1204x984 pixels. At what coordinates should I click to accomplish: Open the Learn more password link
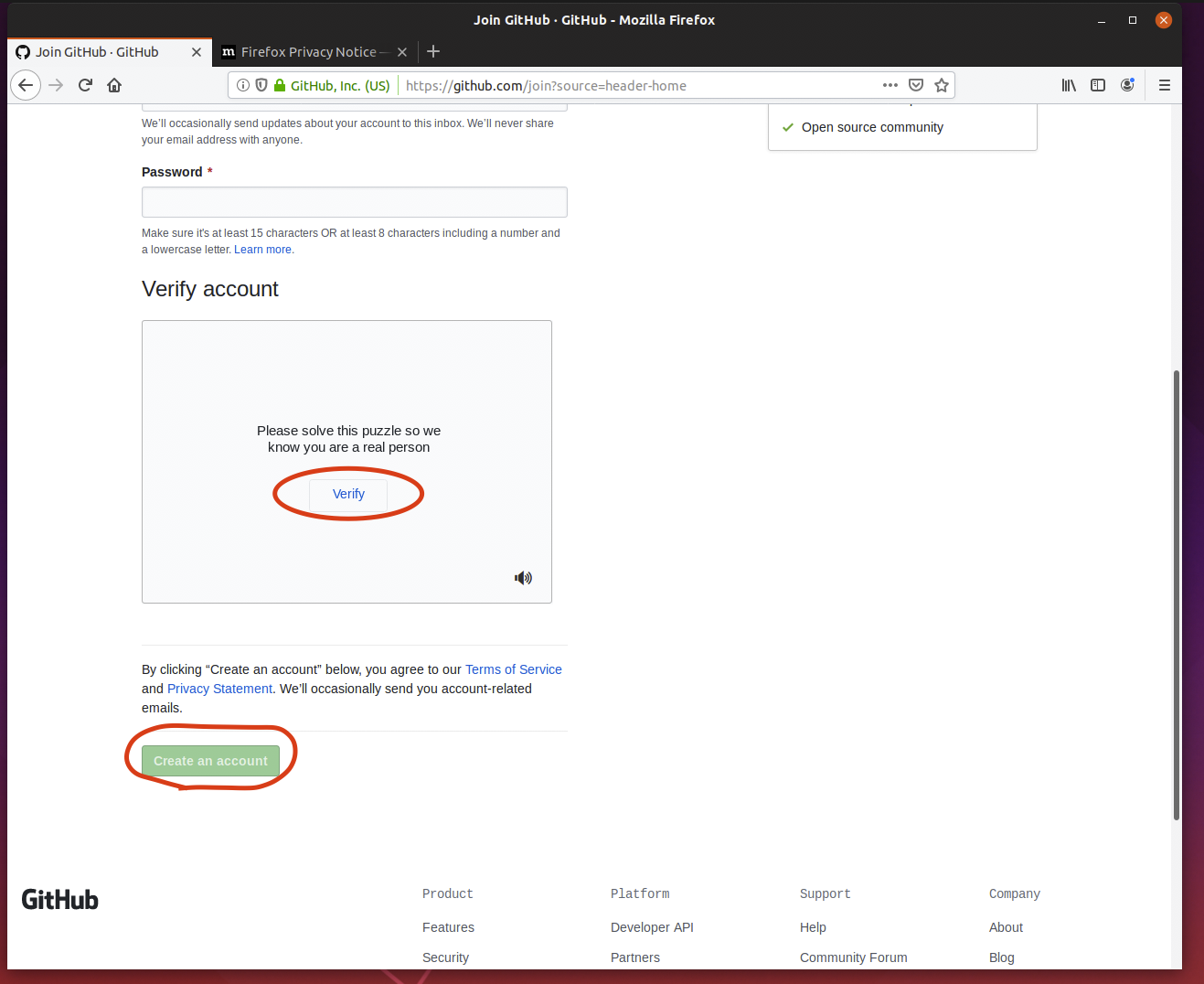[x=262, y=250]
